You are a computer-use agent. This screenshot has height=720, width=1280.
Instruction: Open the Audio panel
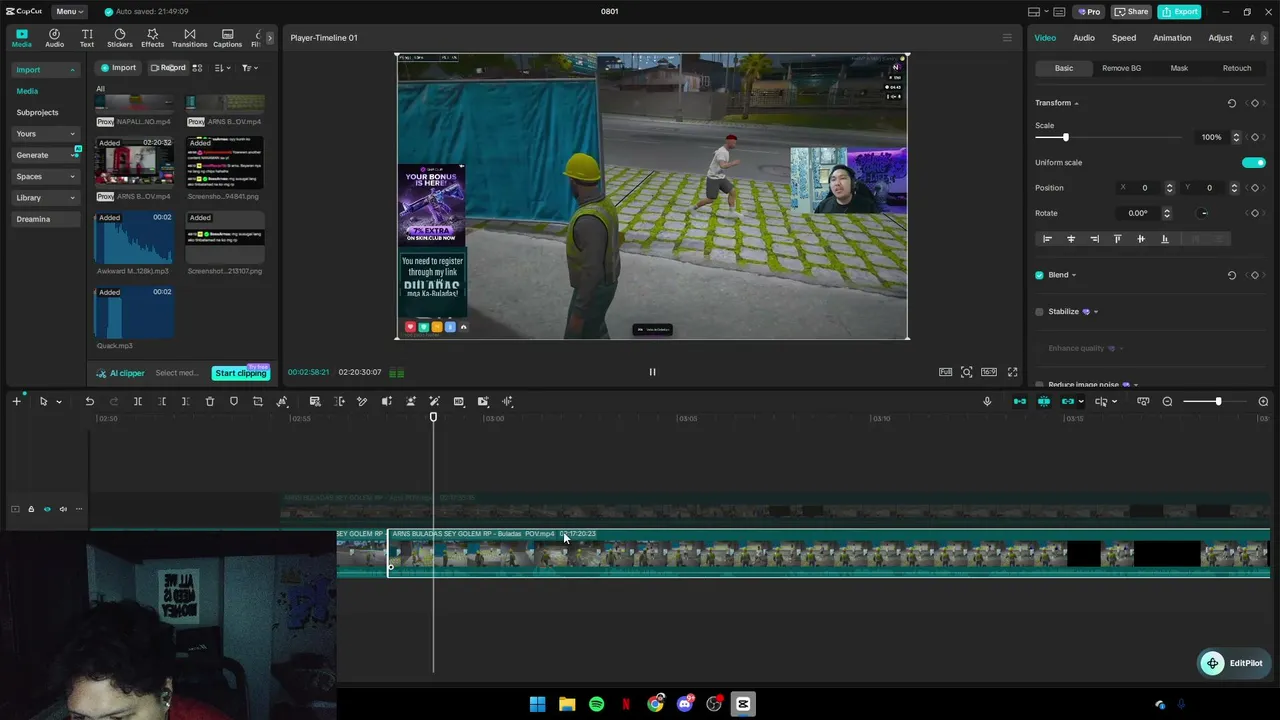point(54,38)
